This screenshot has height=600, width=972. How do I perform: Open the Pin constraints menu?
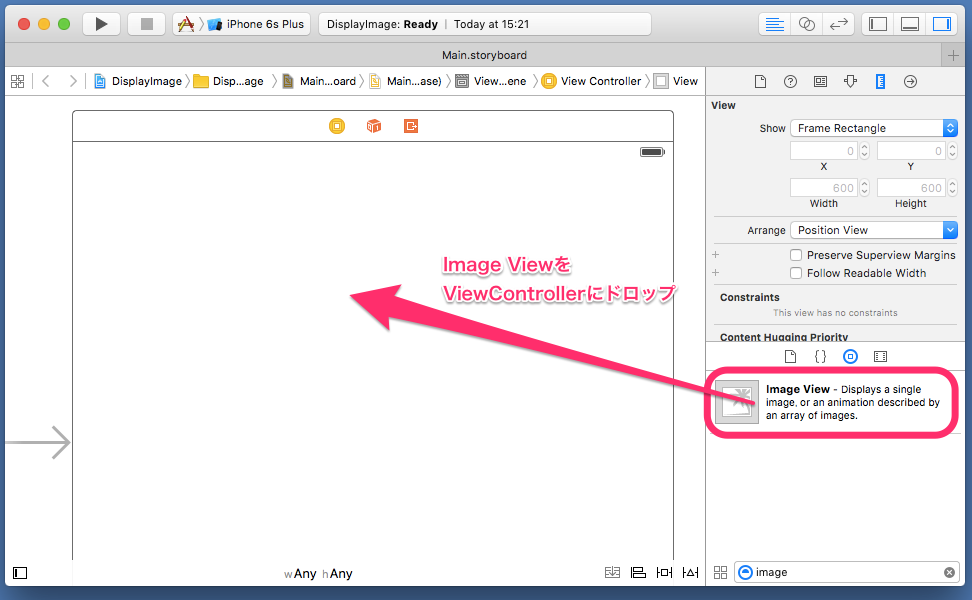[664, 572]
